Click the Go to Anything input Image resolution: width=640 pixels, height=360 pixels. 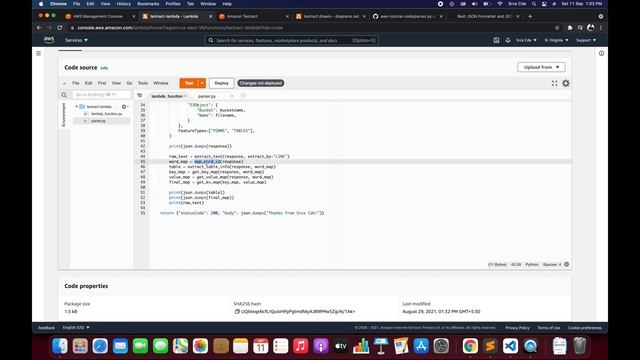click(x=101, y=95)
